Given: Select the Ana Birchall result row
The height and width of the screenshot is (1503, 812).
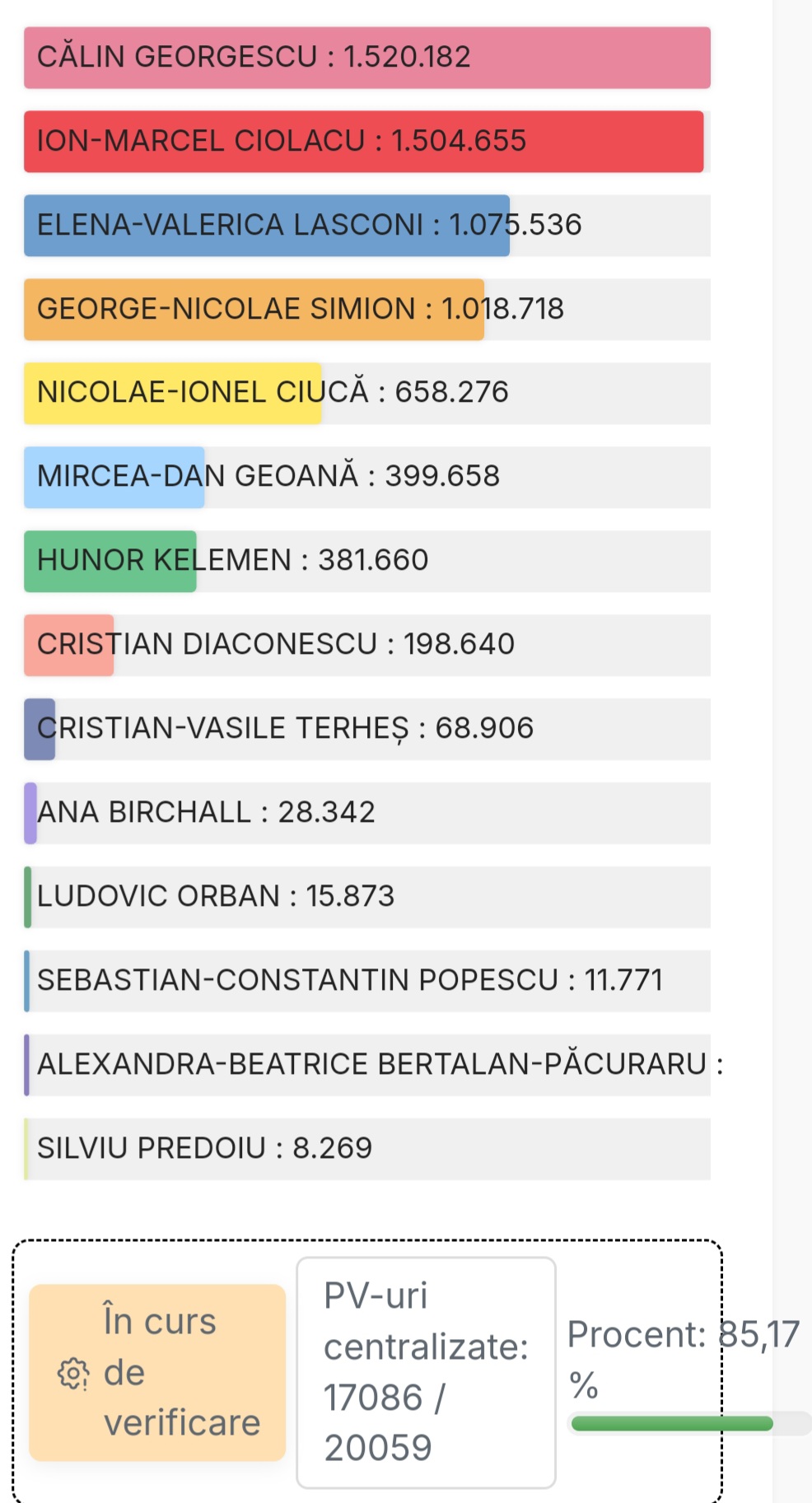Looking at the screenshot, I should [x=366, y=814].
